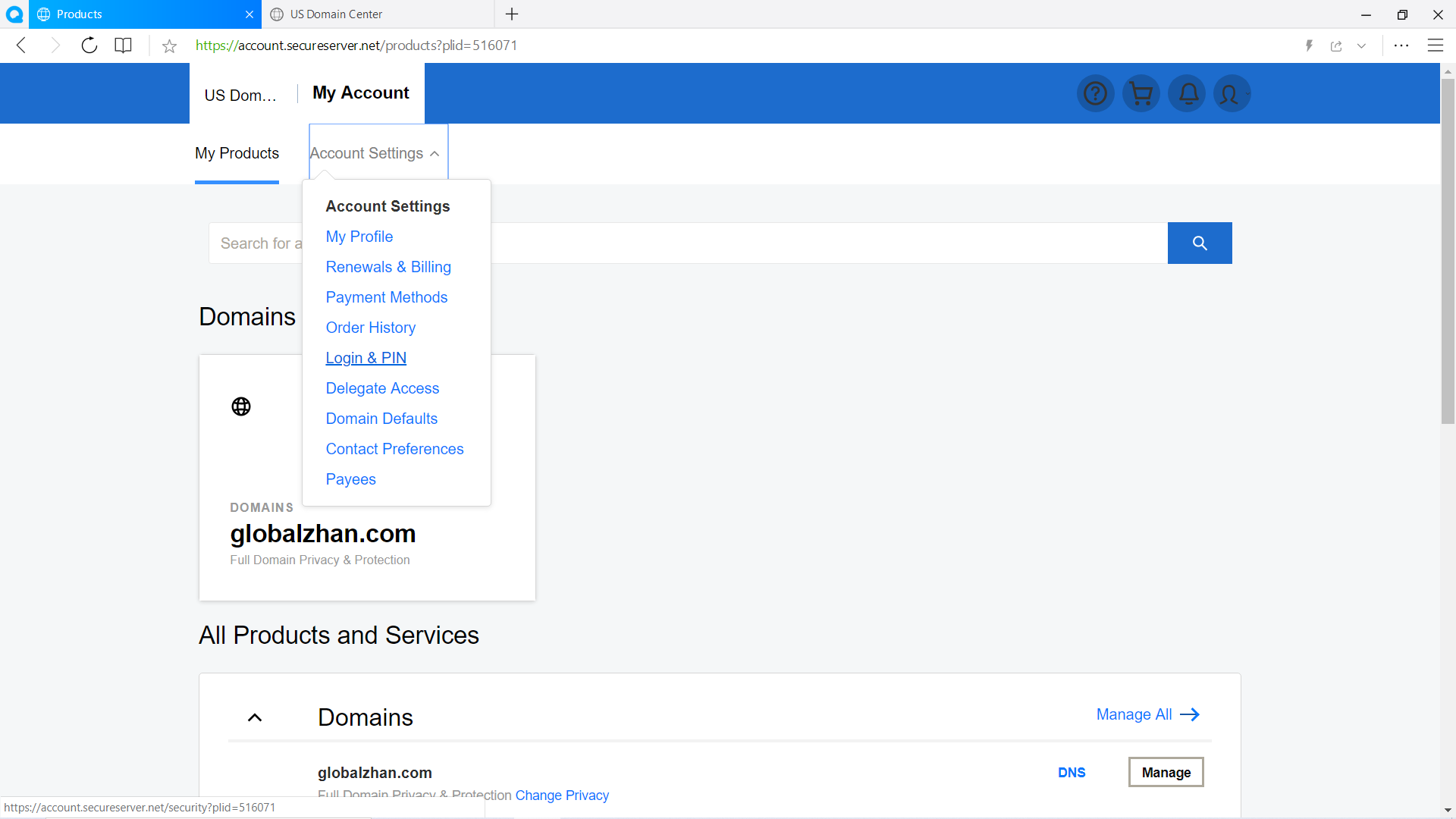Open reading view book icon
This screenshot has width=1456, height=819.
point(123,45)
